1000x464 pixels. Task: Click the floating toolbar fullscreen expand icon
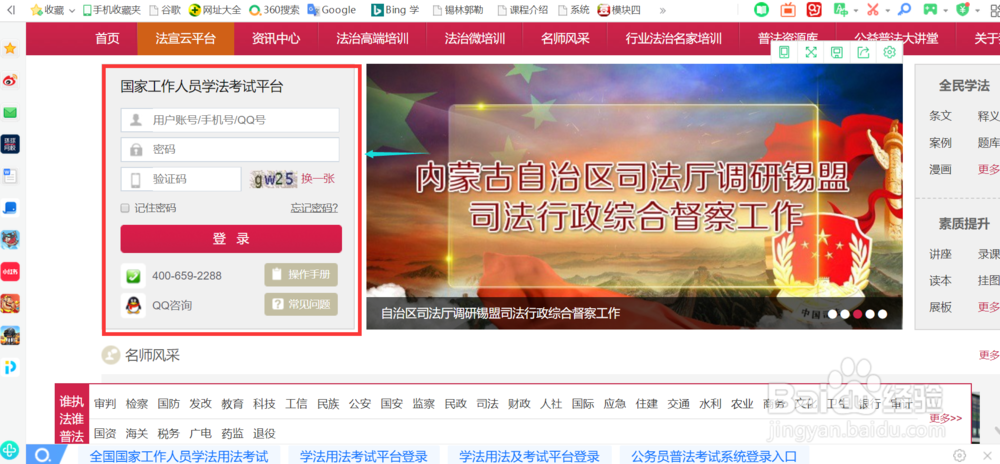811,52
